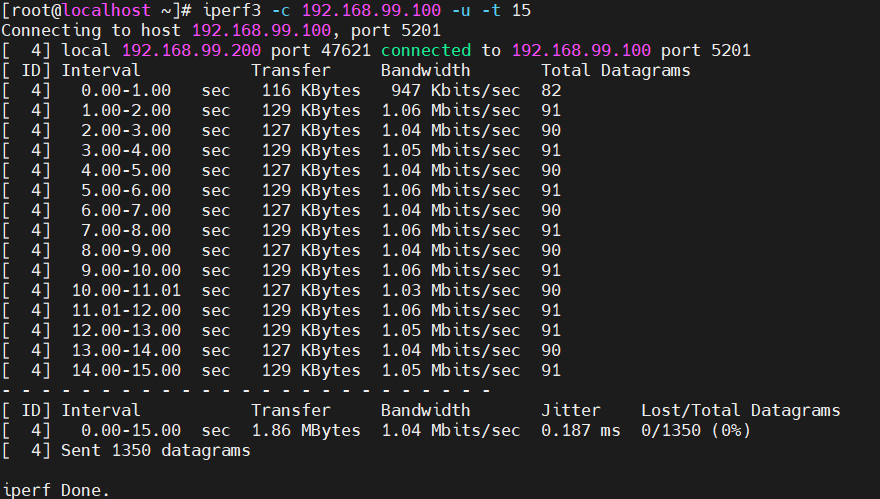Click the datagram count 82
The width and height of the screenshot is (880, 499).
click(x=551, y=90)
